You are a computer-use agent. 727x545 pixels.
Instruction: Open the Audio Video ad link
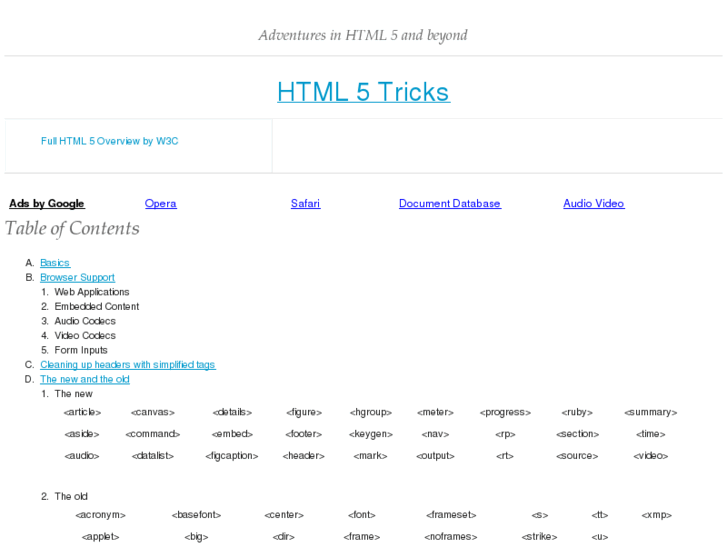point(593,203)
